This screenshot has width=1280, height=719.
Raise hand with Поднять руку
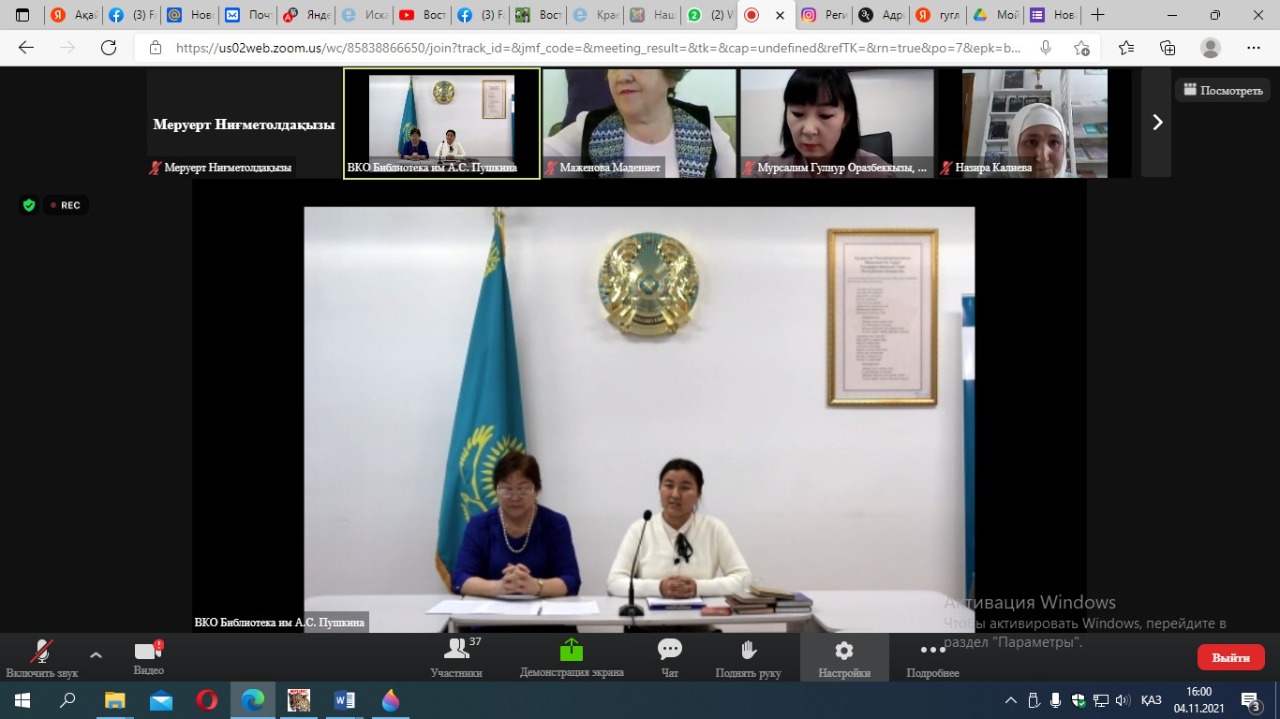pyautogui.click(x=748, y=658)
